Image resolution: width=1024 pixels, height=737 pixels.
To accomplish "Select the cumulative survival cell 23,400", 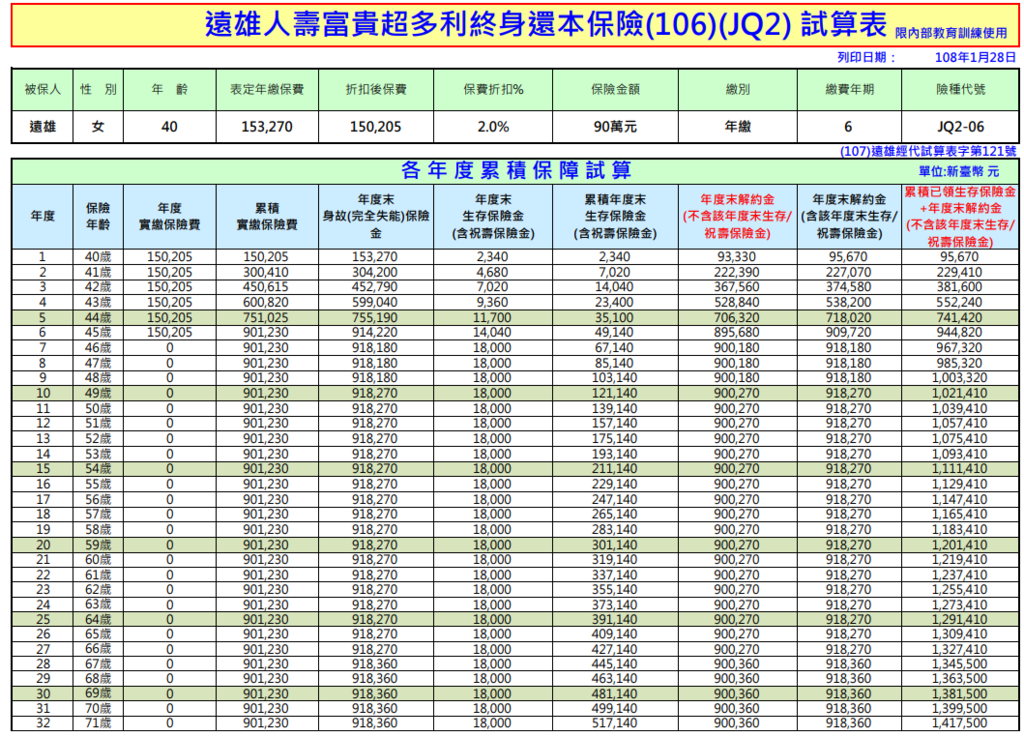I will pos(615,302).
